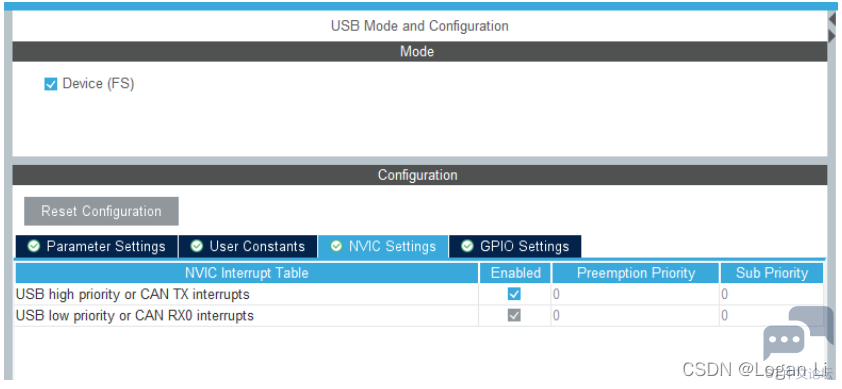Click green check icon on GPIO Settings tab
The height and width of the screenshot is (389, 842).
(x=468, y=247)
